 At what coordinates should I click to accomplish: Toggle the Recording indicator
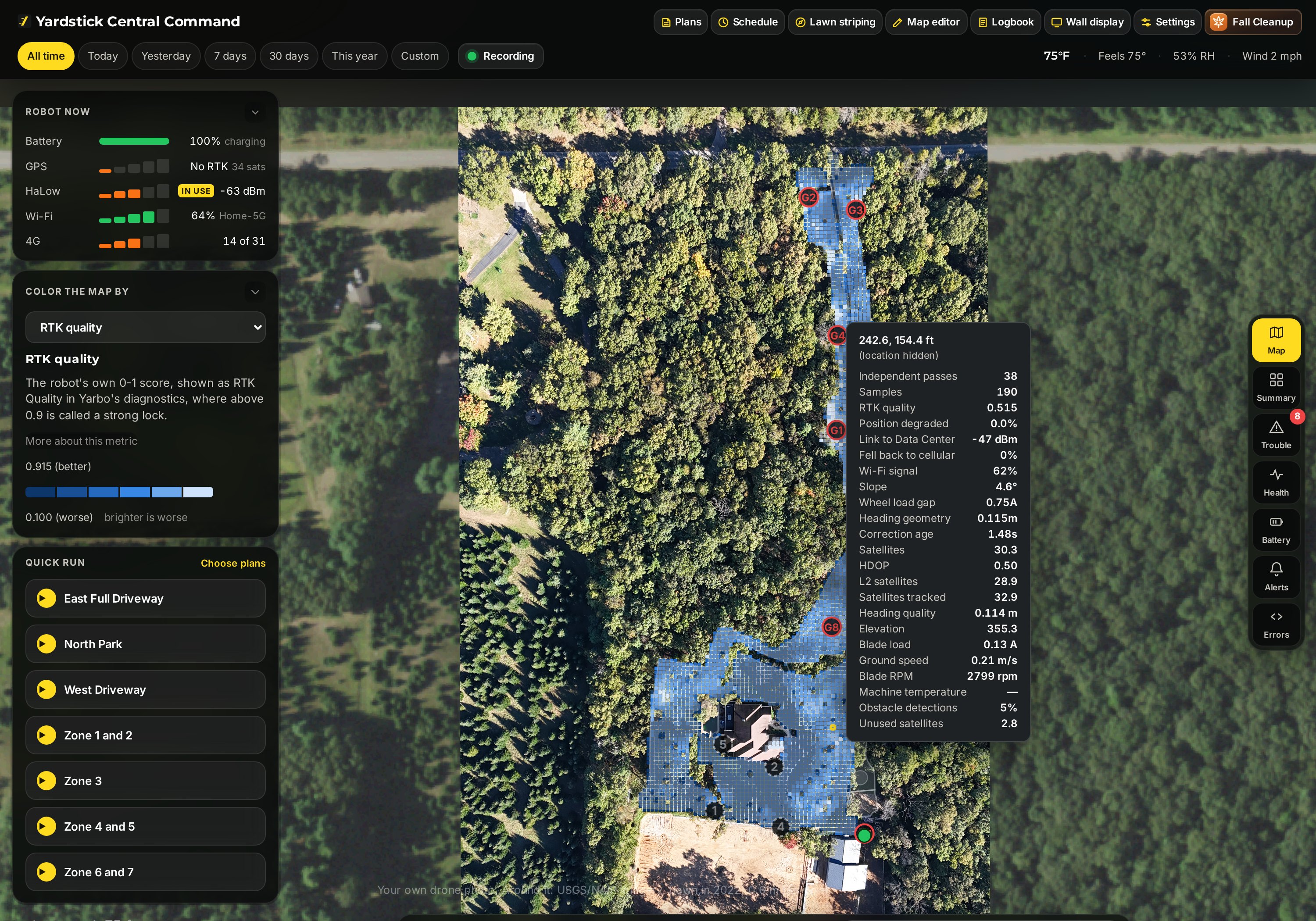[x=501, y=56]
